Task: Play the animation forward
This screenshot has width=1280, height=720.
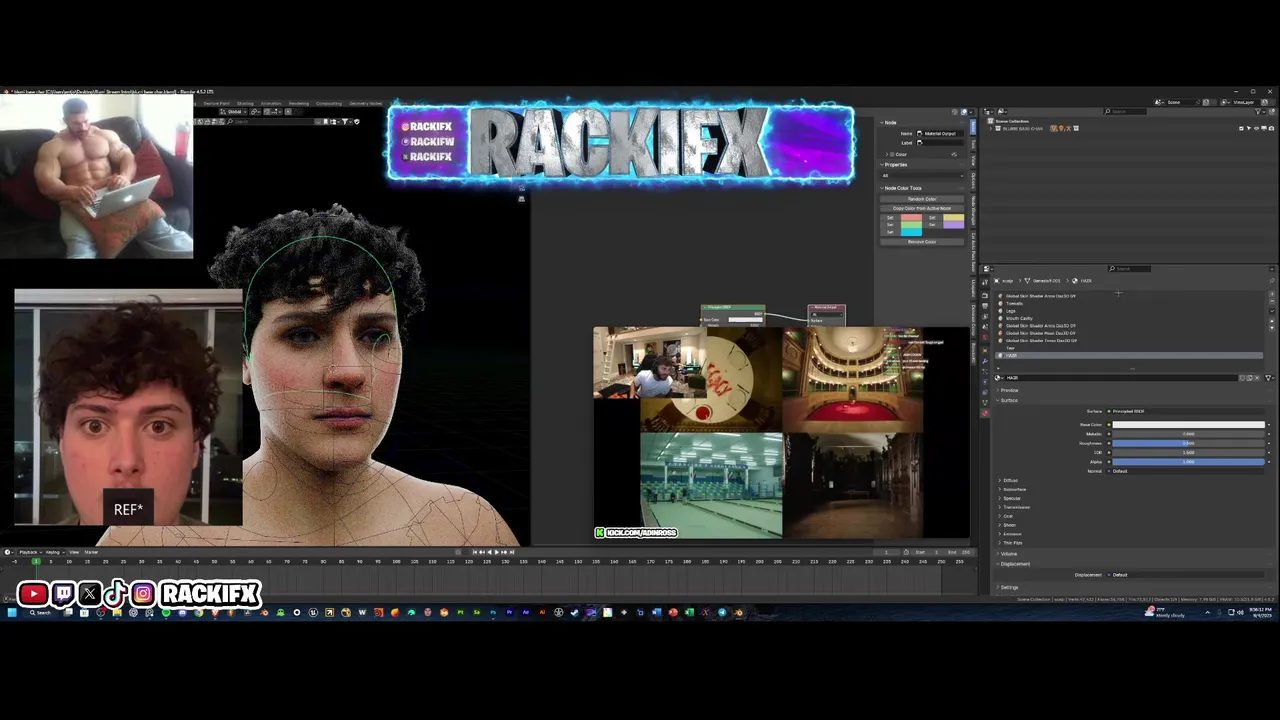Action: click(496, 552)
